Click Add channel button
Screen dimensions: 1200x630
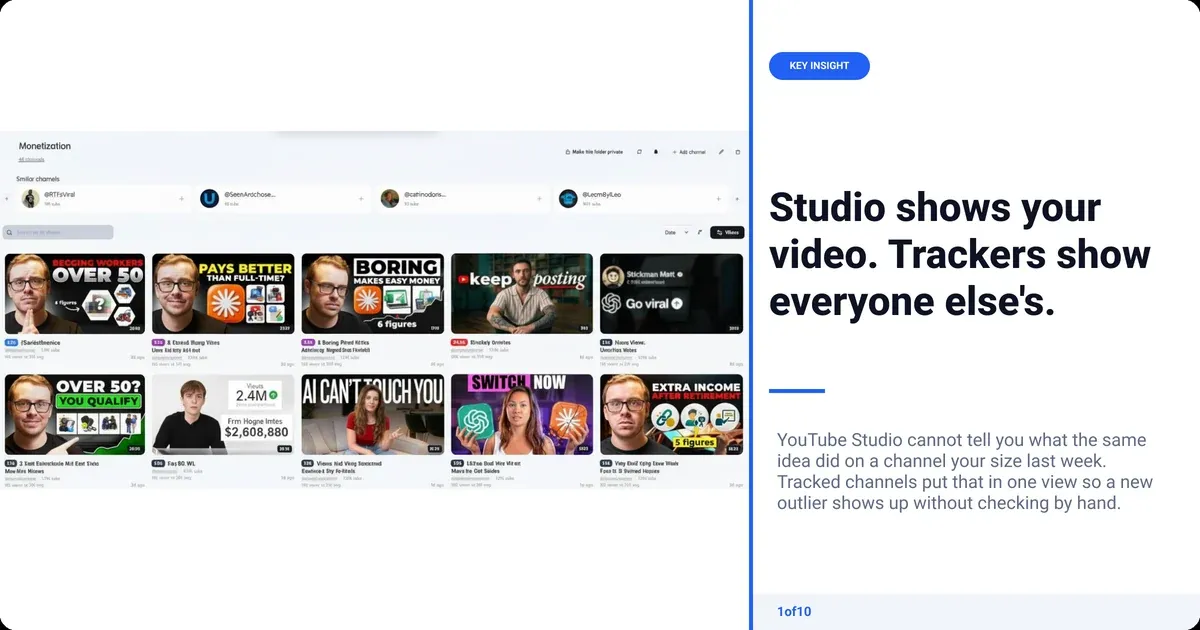(x=689, y=152)
